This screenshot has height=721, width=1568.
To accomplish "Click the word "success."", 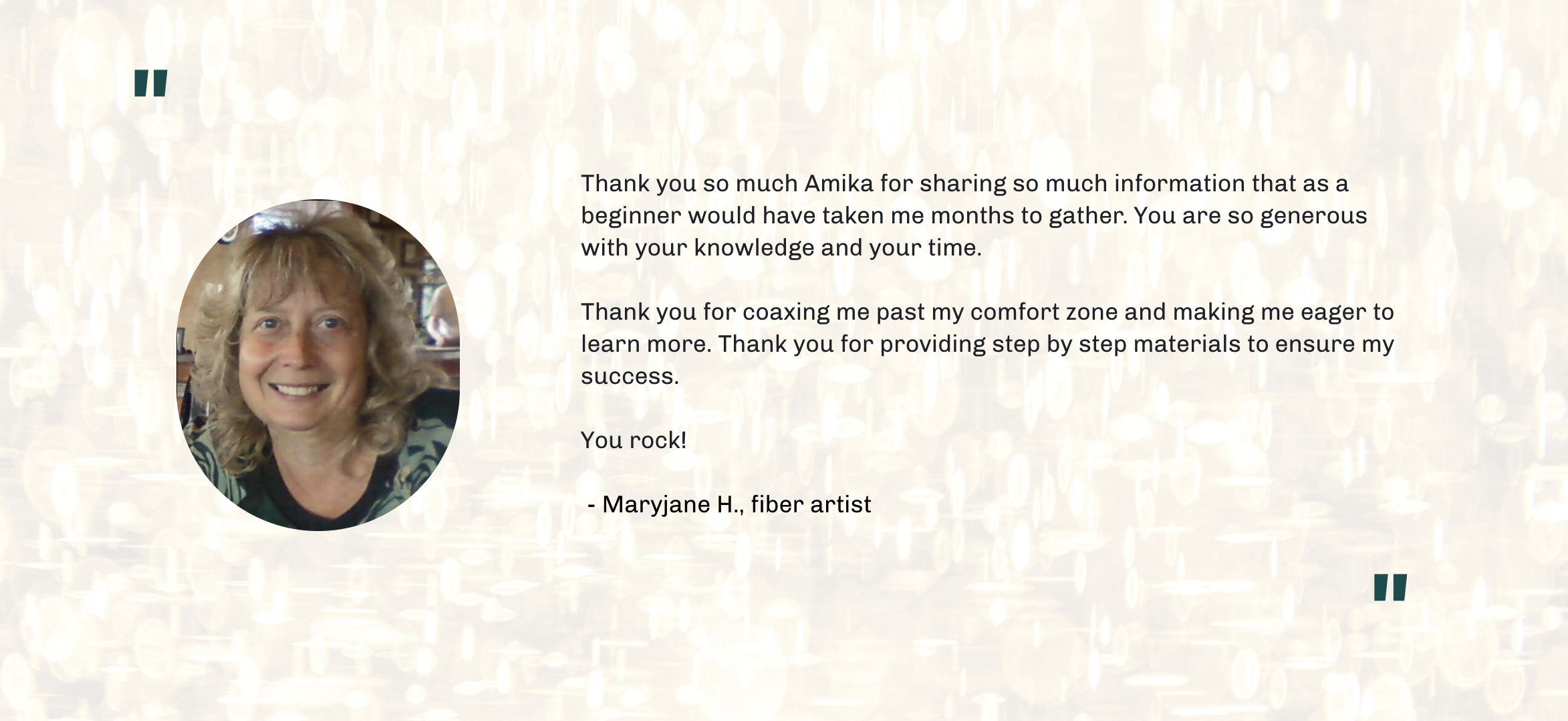I will tap(630, 376).
